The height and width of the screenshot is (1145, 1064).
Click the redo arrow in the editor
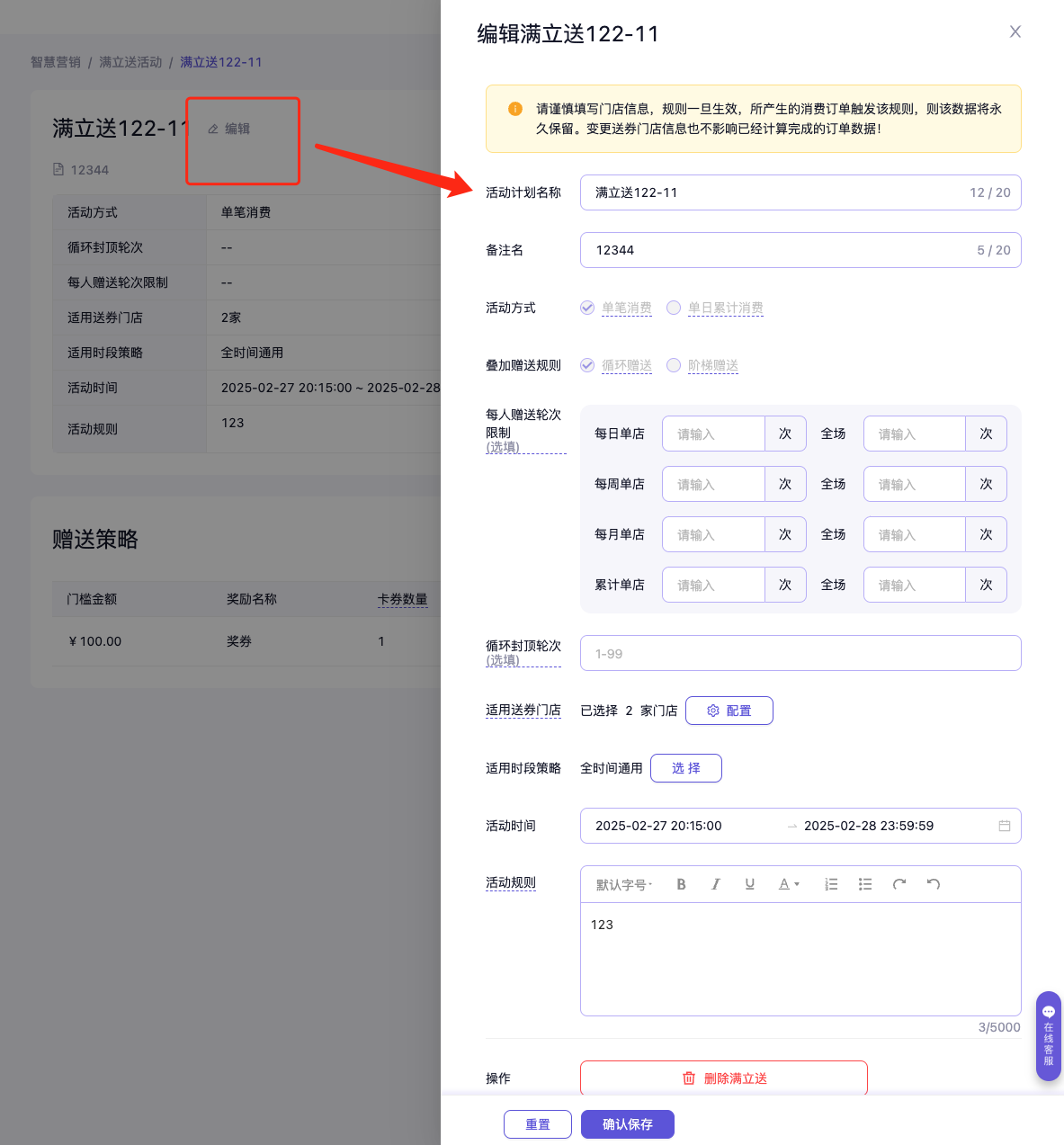click(899, 884)
